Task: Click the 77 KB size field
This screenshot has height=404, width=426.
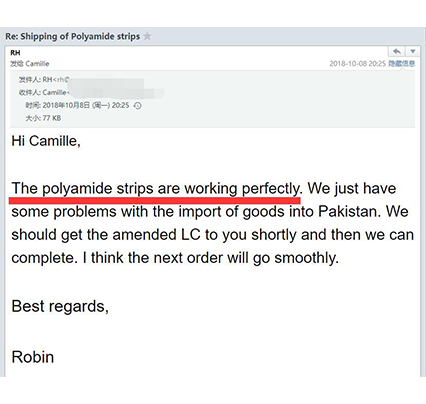Action: coord(43,118)
